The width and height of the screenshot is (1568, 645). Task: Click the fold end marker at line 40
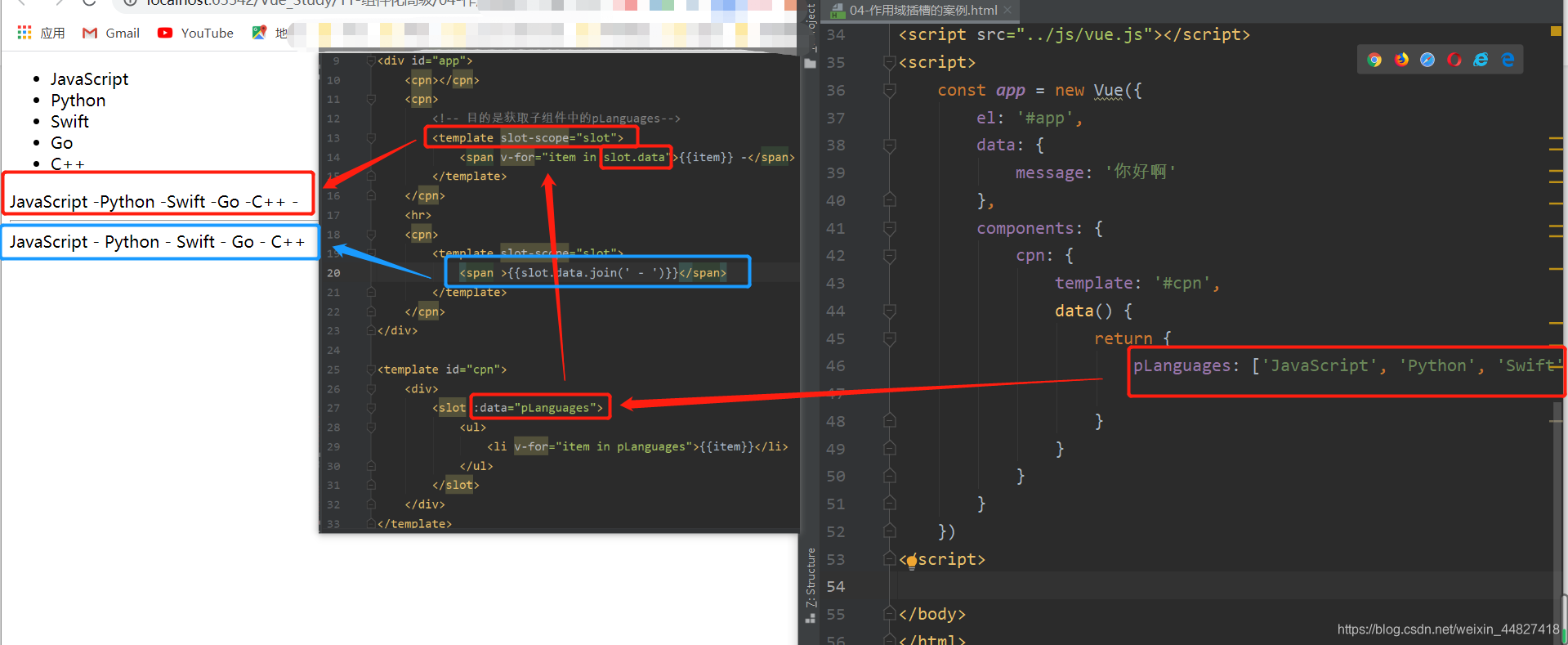[890, 200]
